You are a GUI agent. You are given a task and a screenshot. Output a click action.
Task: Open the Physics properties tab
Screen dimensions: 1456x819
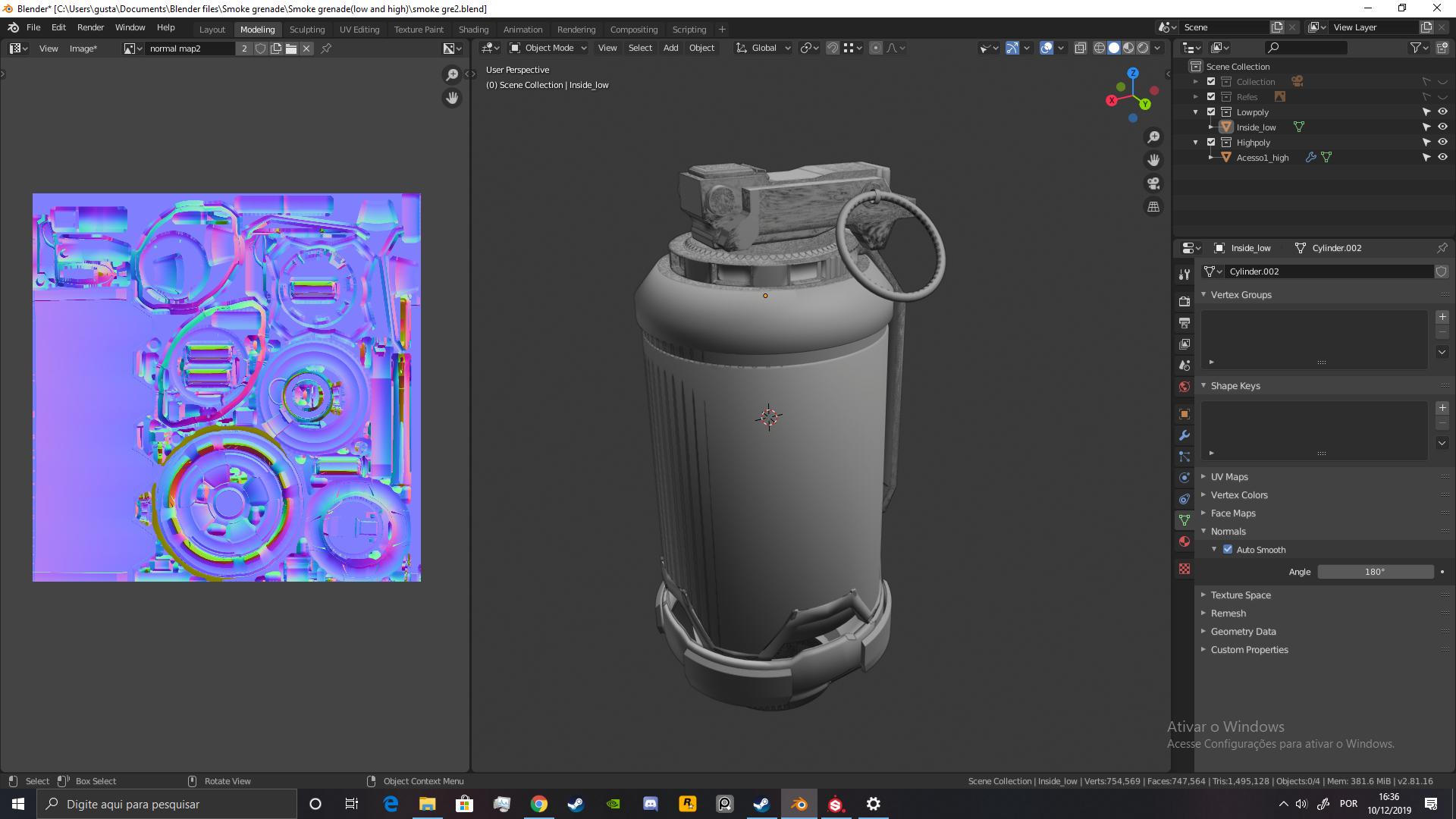(x=1184, y=478)
